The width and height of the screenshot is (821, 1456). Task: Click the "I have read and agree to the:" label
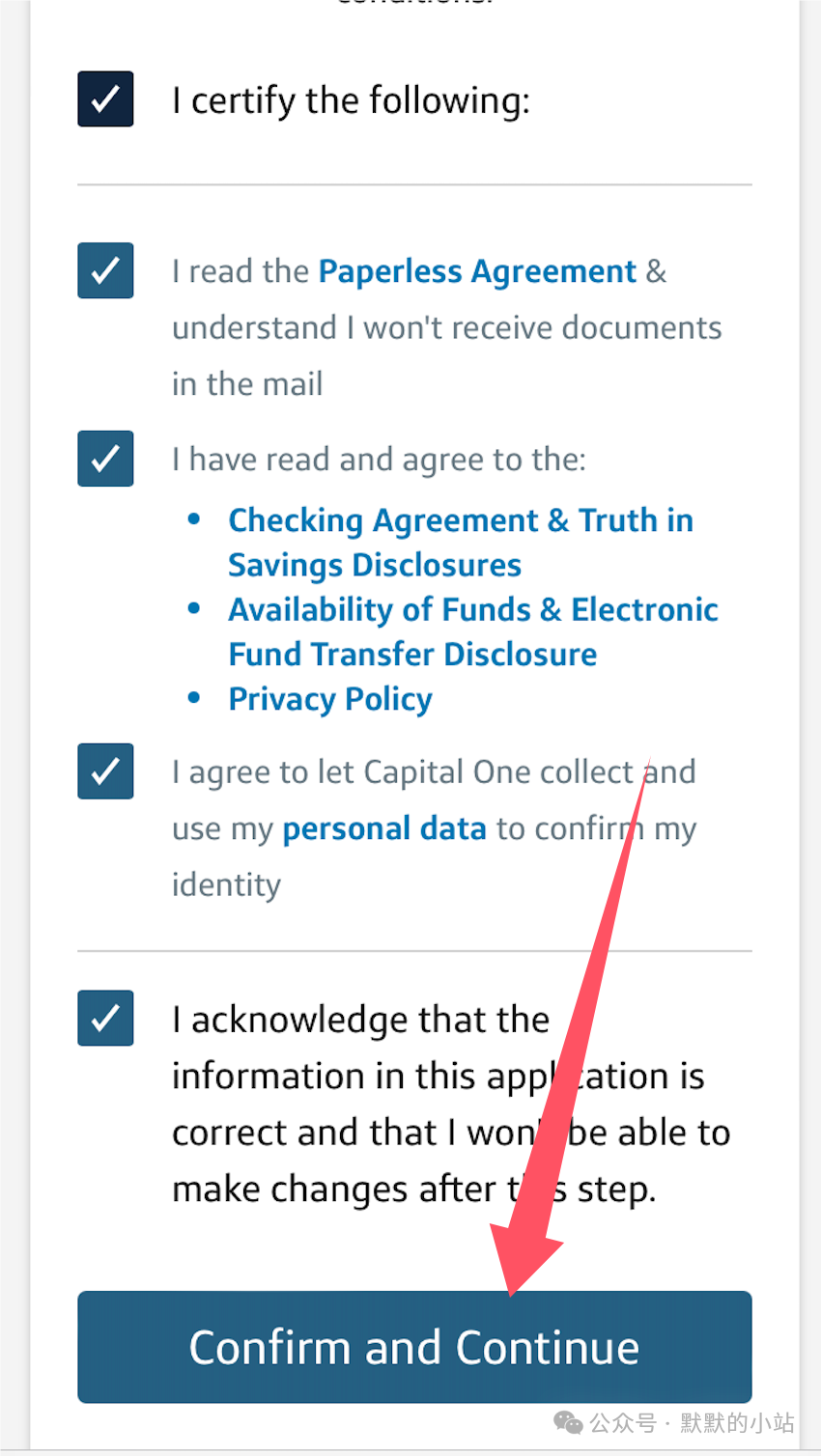pos(379,460)
